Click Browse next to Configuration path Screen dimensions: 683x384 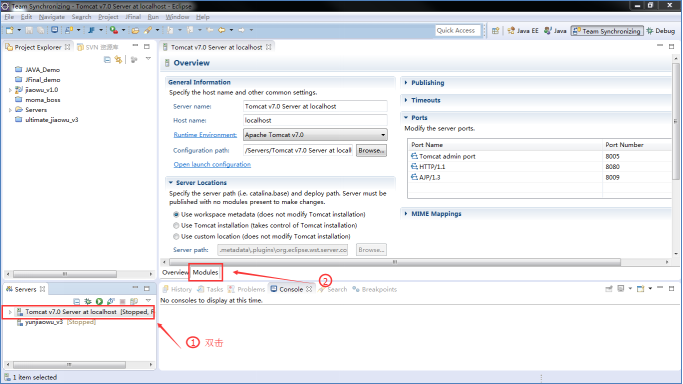tap(371, 151)
